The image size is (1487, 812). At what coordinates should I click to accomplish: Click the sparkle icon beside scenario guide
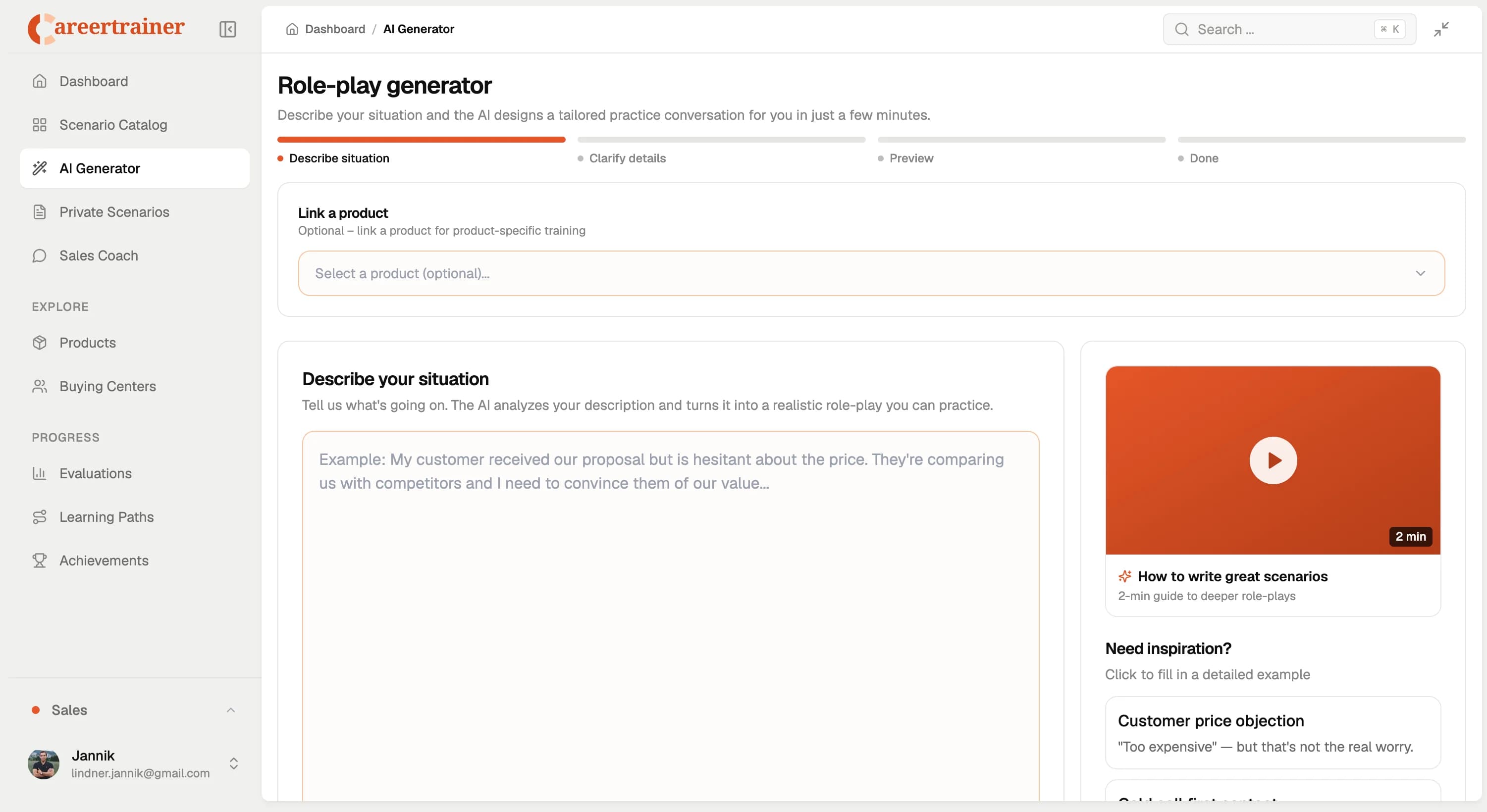coord(1124,576)
